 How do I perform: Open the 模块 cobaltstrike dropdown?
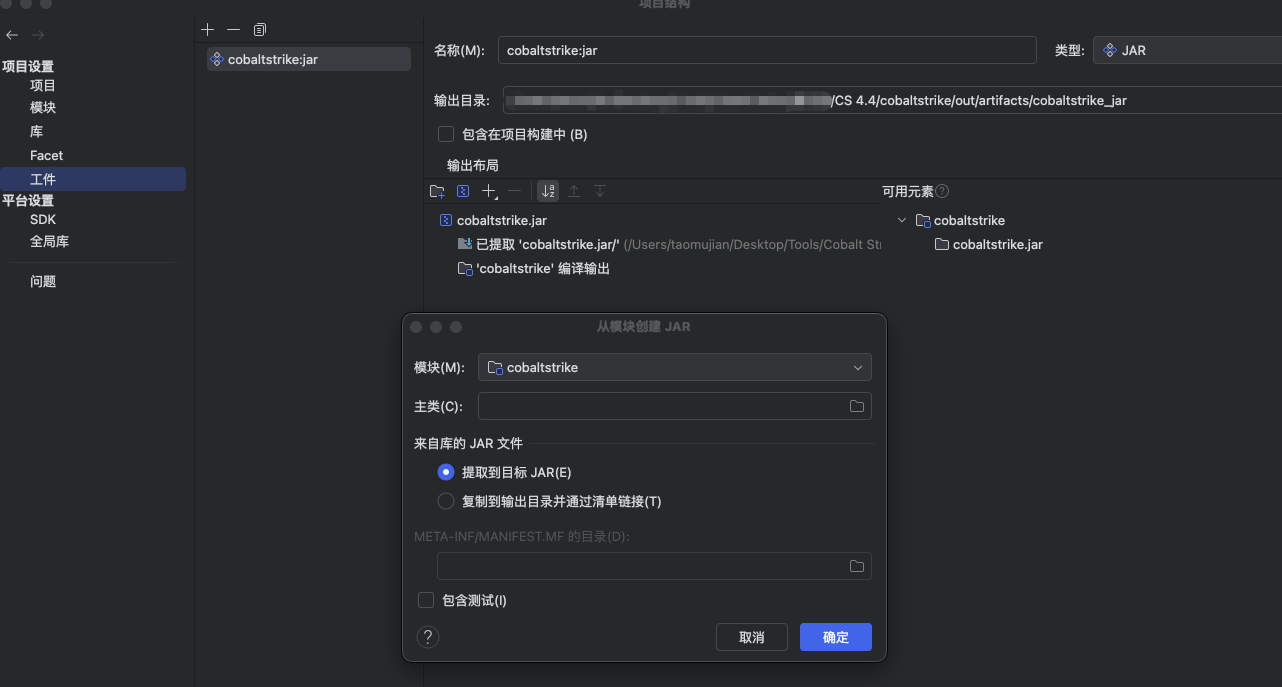pyautogui.click(x=674, y=367)
